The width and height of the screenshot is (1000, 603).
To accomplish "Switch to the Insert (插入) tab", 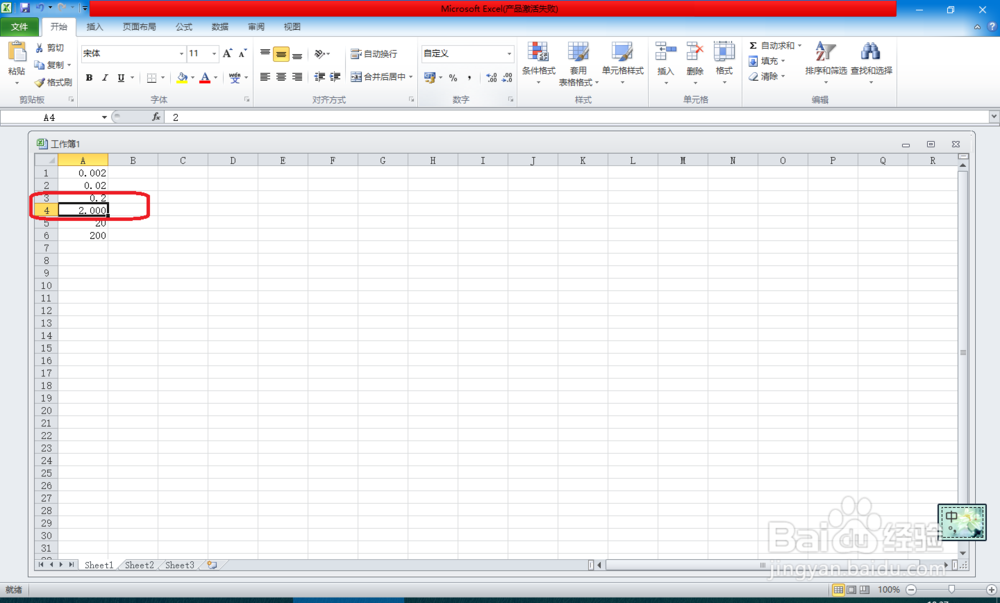I will point(94,27).
